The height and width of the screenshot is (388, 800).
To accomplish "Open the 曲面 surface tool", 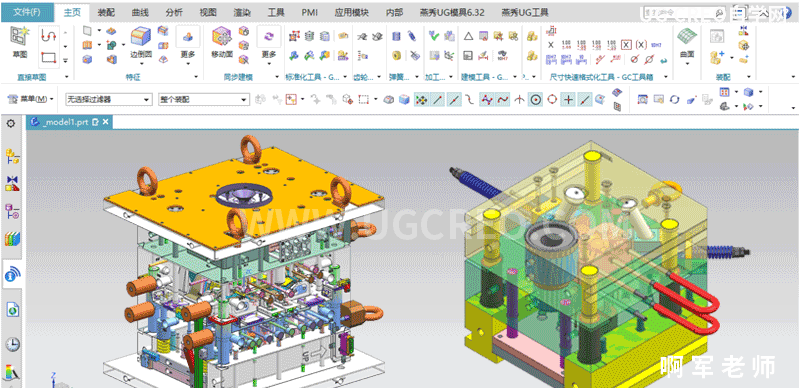I will pyautogui.click(x=687, y=43).
